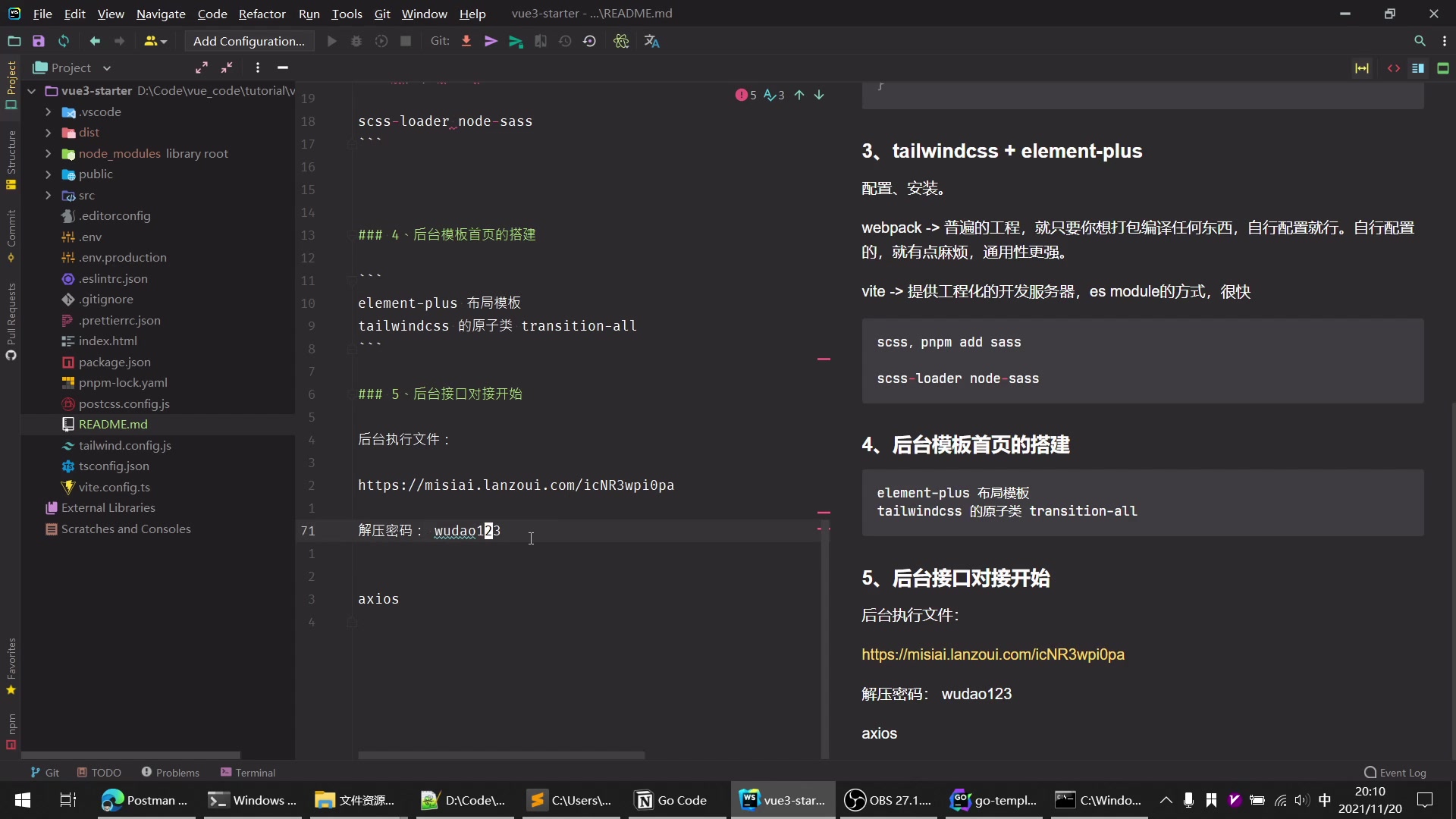
Task: Expand the node_modules library root
Action: pyautogui.click(x=47, y=152)
